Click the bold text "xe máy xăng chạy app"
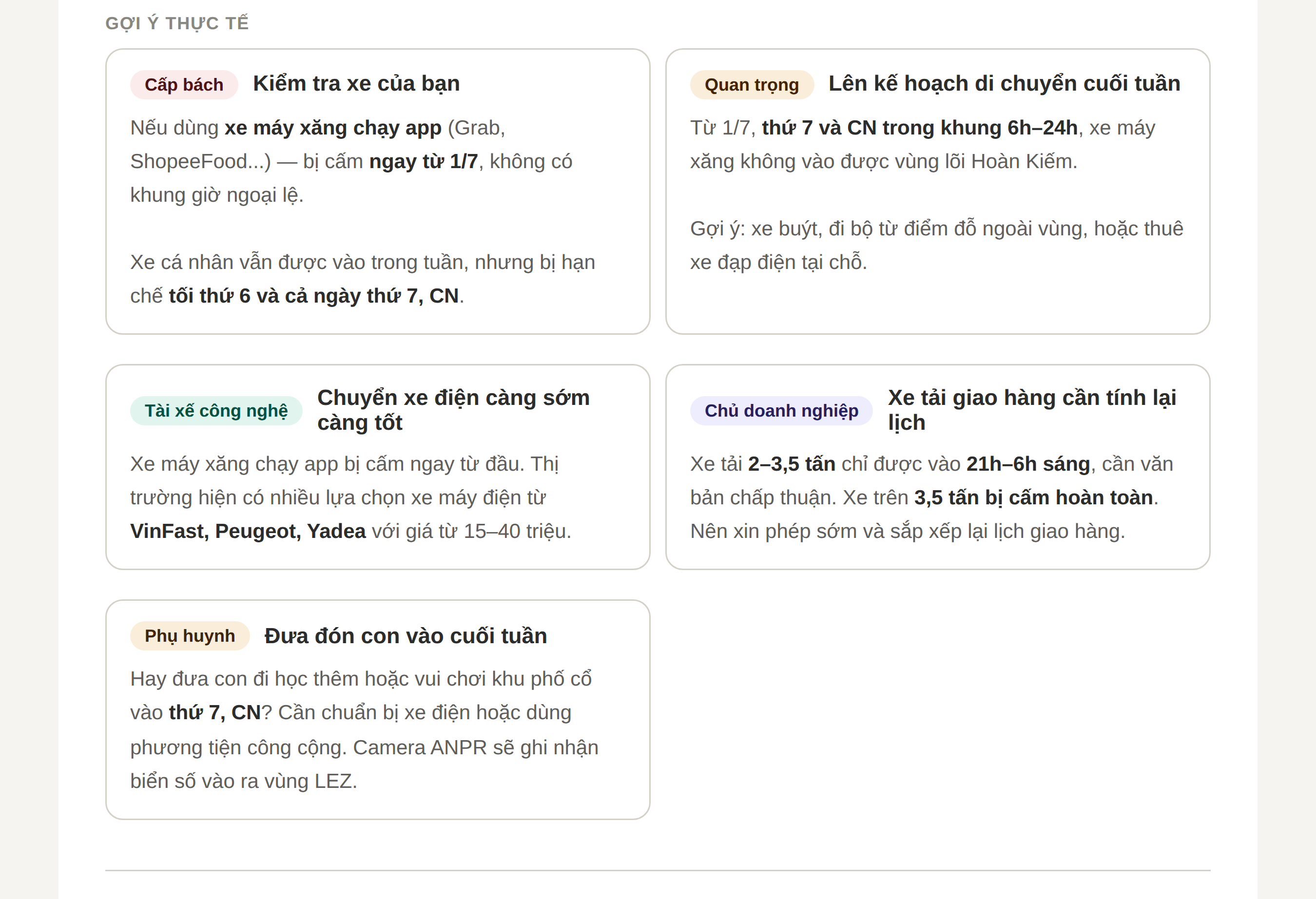Image resolution: width=1316 pixels, height=899 pixels. 333,128
